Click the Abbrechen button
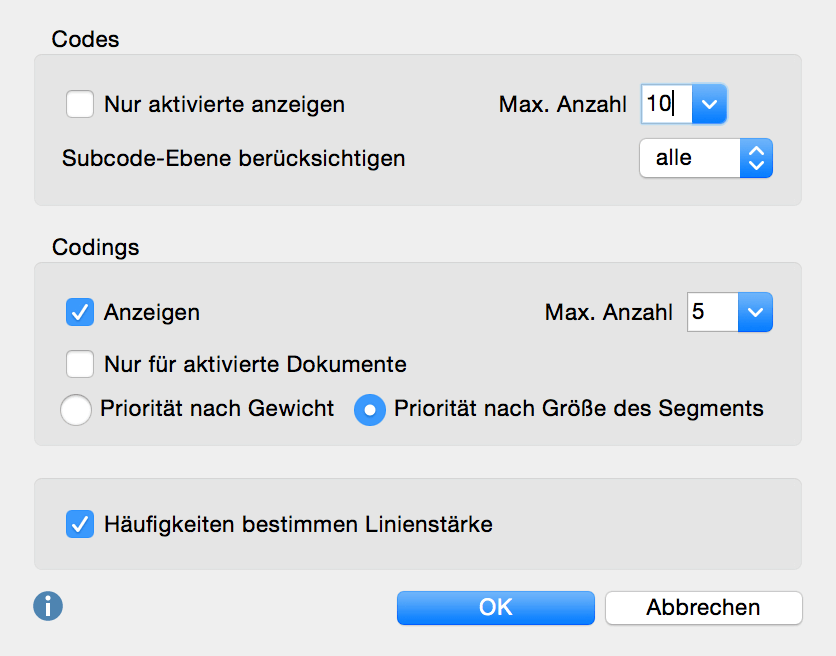Image resolution: width=836 pixels, height=656 pixels. 704,607
